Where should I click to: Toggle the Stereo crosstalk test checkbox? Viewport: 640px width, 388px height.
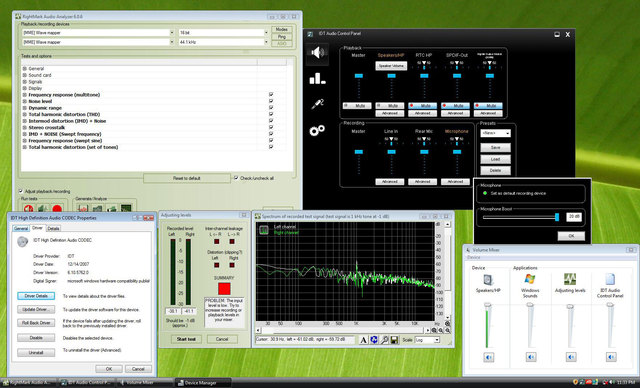(x=271, y=127)
